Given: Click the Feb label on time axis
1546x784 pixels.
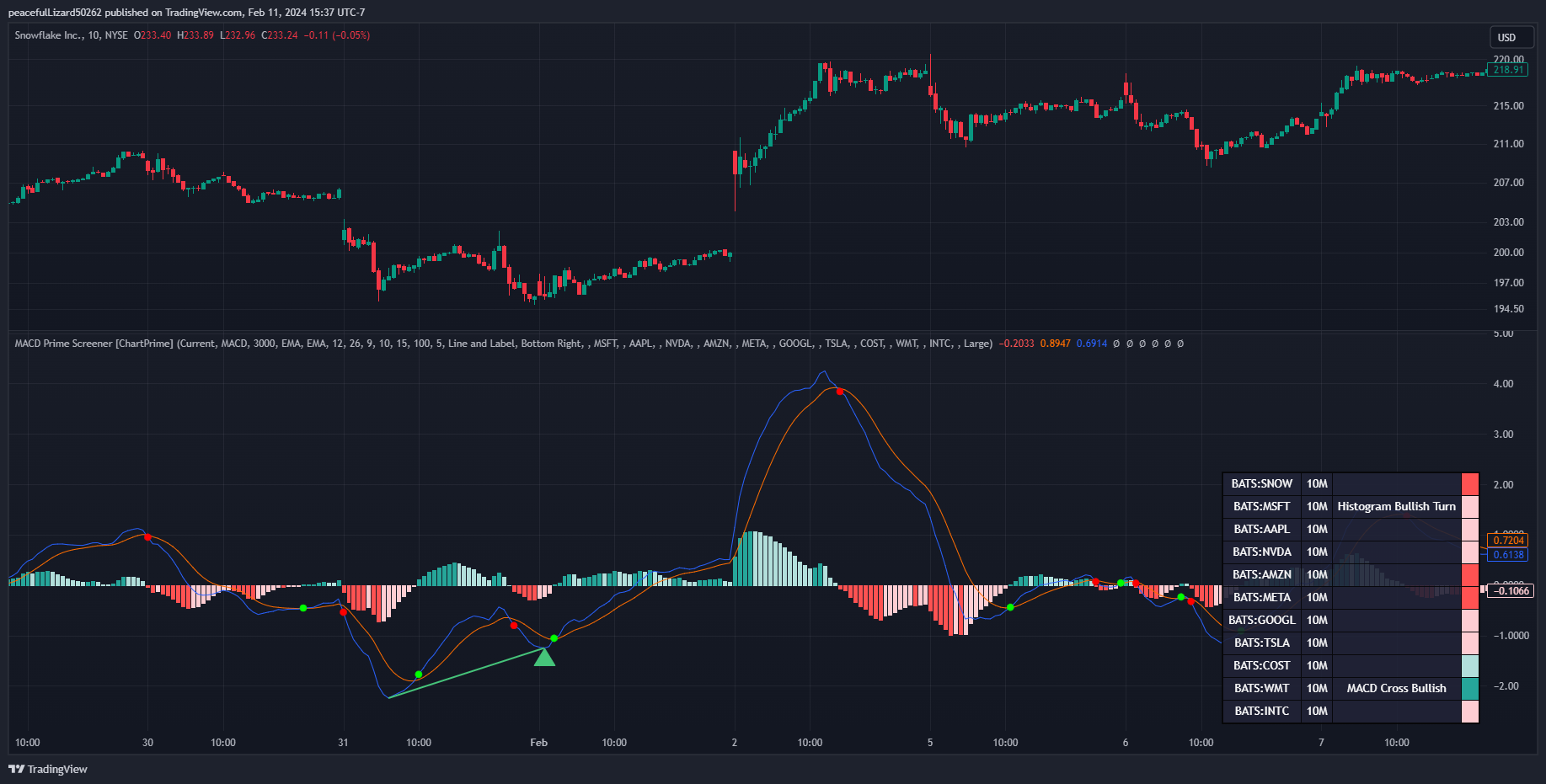Looking at the screenshot, I should pos(538,743).
